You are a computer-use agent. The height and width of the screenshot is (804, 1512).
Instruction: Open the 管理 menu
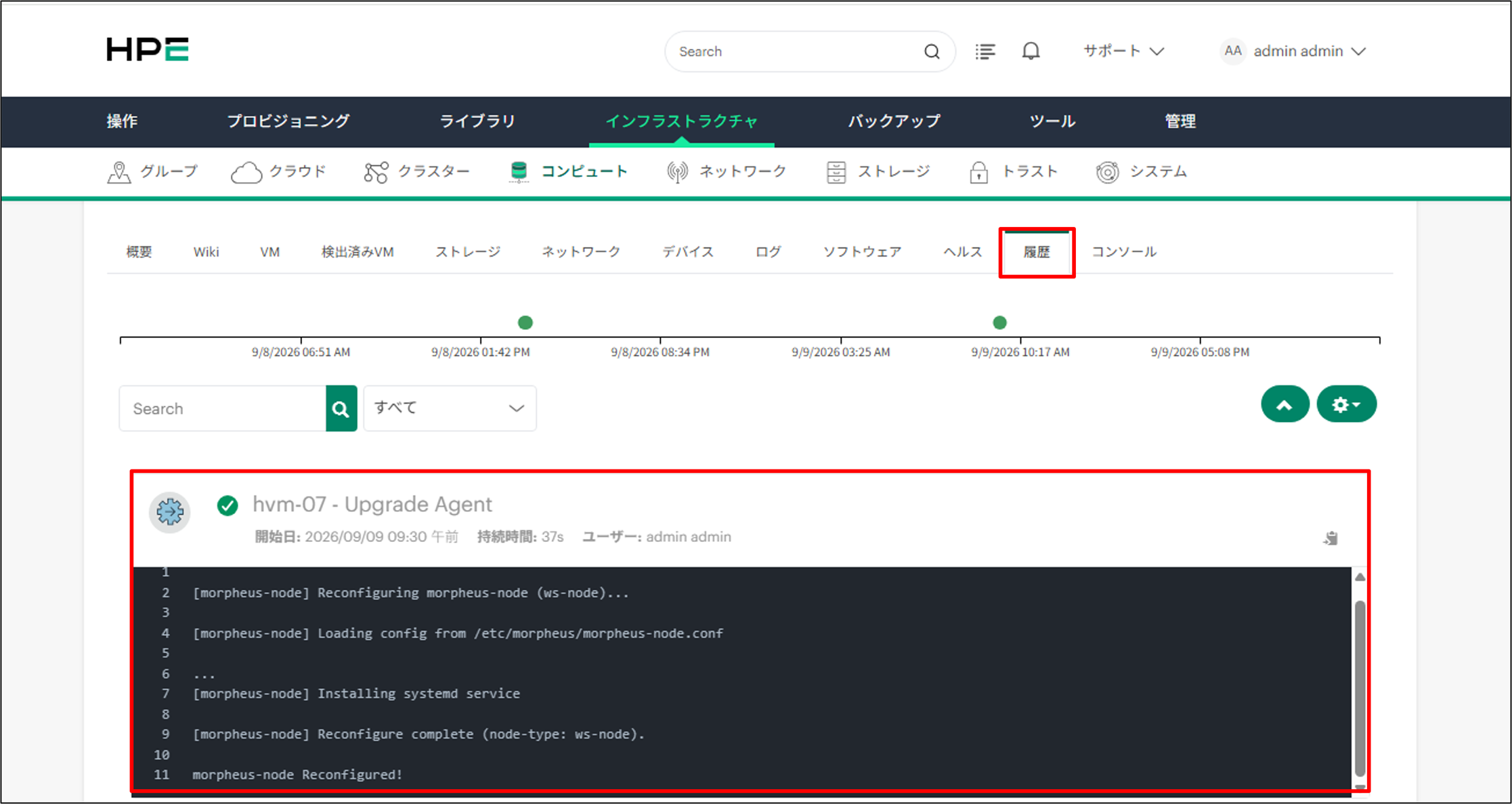pyautogui.click(x=1180, y=121)
